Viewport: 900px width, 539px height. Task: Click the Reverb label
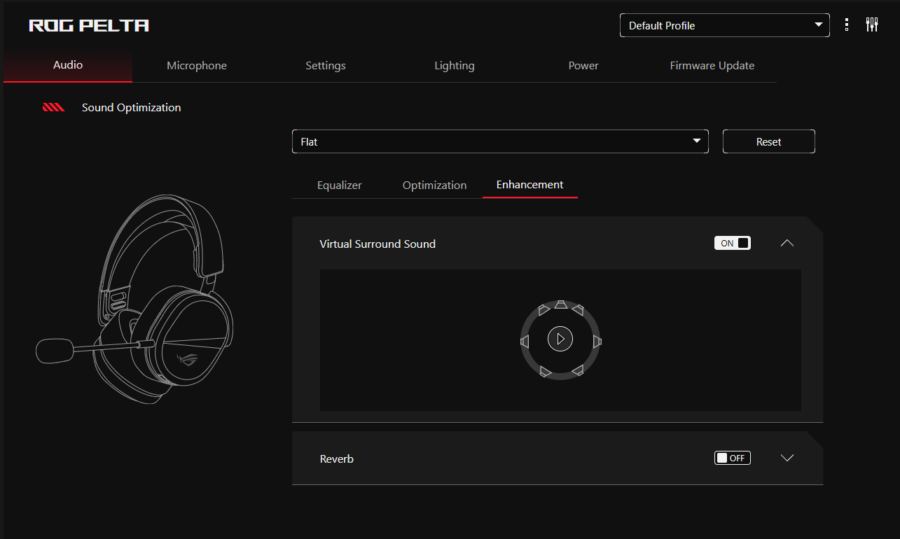(336, 459)
